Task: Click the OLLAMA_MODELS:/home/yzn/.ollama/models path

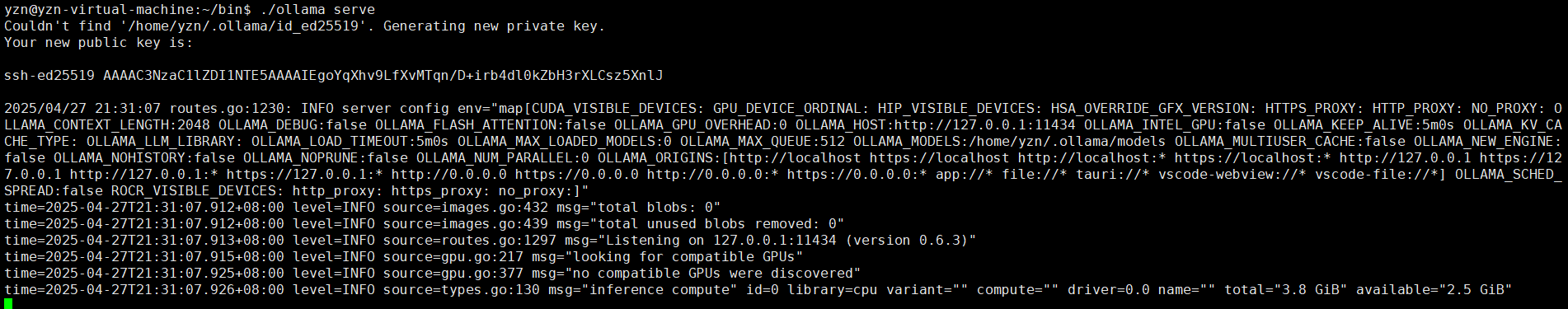Action: tap(1010, 142)
